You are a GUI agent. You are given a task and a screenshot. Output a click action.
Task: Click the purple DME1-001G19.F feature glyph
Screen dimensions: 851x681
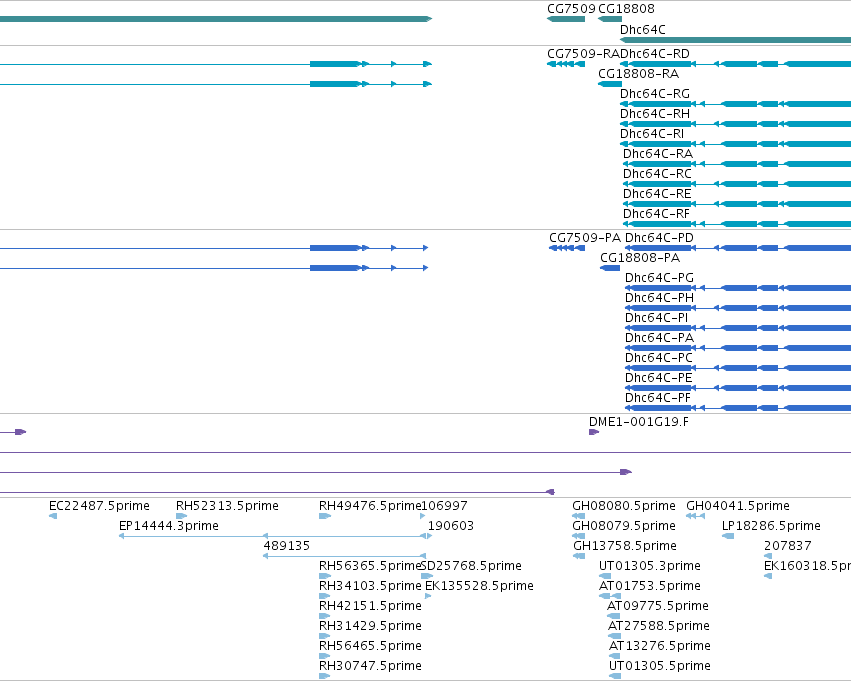click(x=594, y=432)
